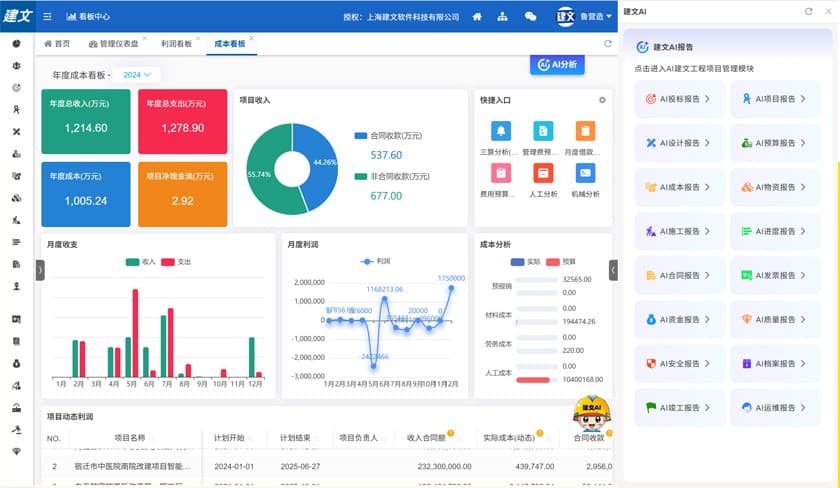Click the 三算分析 shortcut icon

tap(500, 131)
